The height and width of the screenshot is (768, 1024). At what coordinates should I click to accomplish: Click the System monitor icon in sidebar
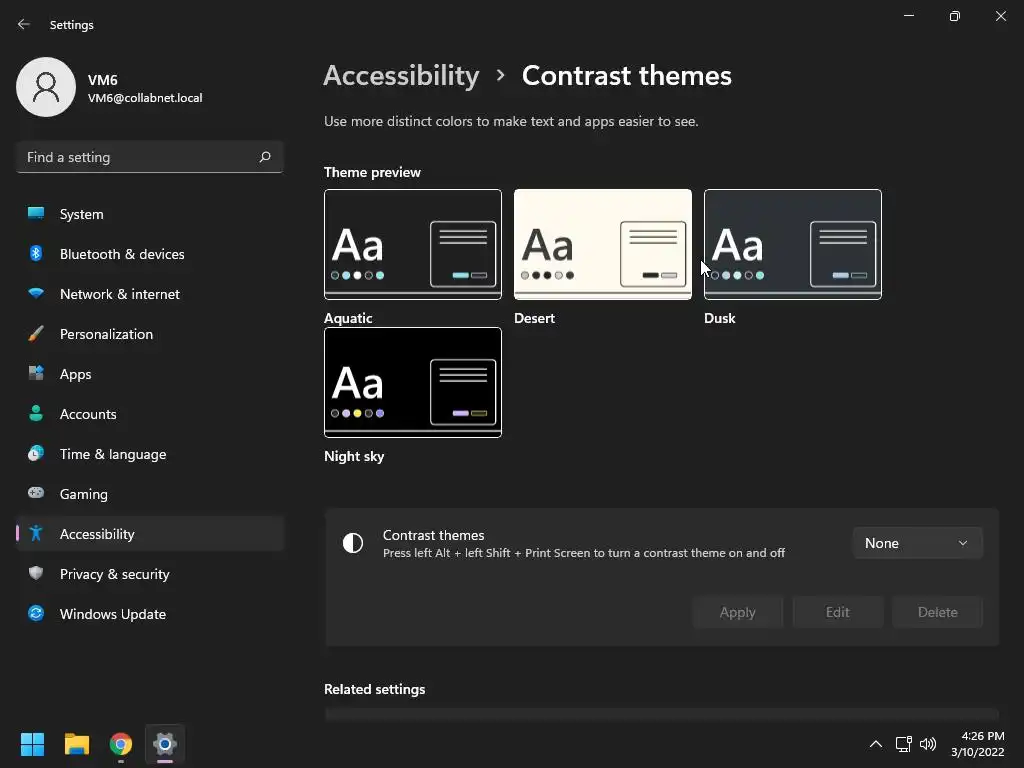(x=36, y=214)
